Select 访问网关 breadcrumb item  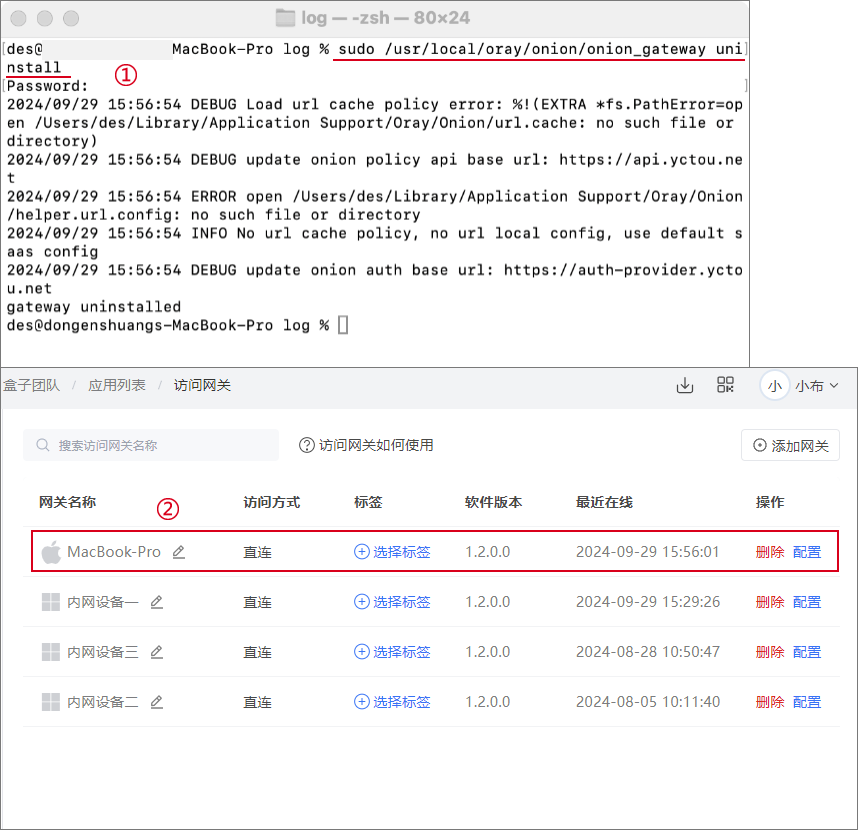(x=202, y=385)
